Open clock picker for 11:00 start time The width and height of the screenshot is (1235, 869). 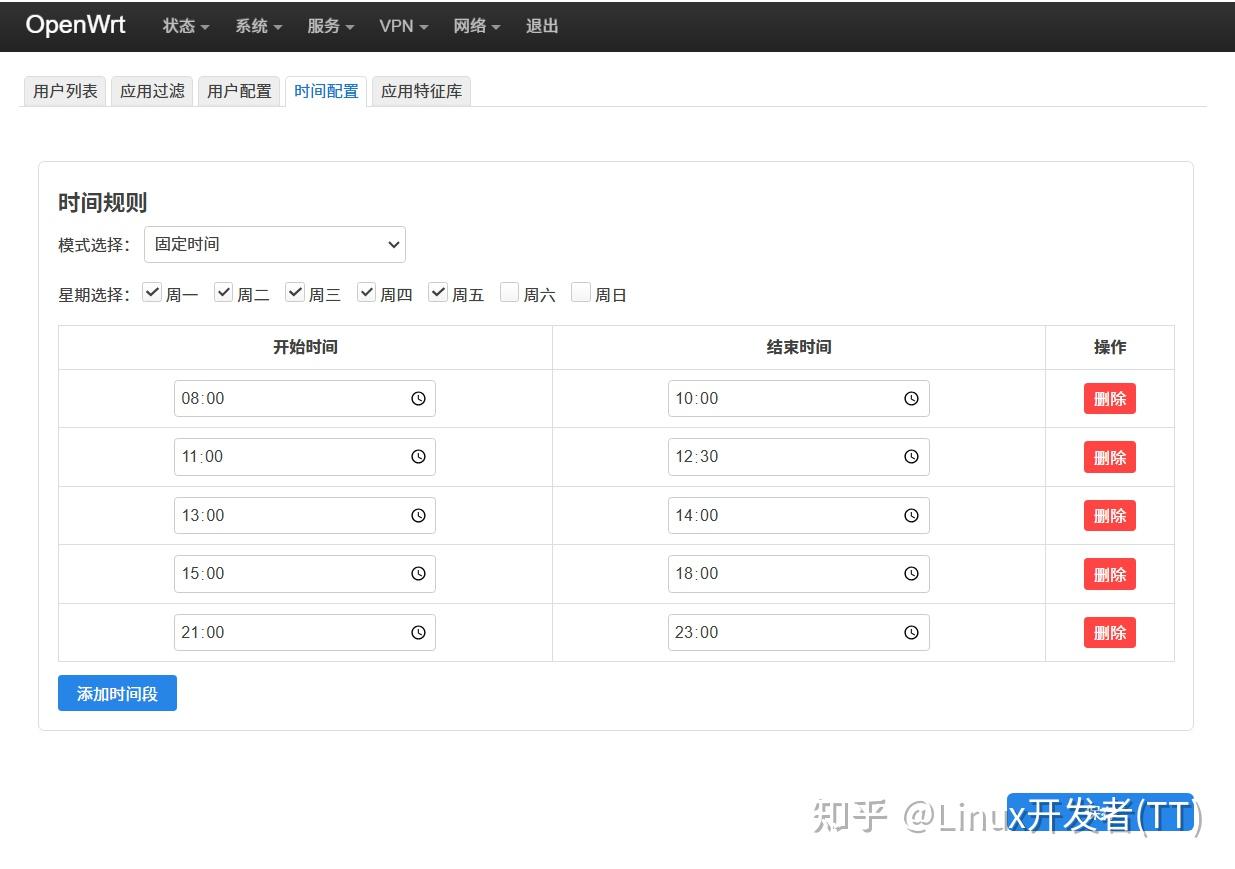pos(418,457)
